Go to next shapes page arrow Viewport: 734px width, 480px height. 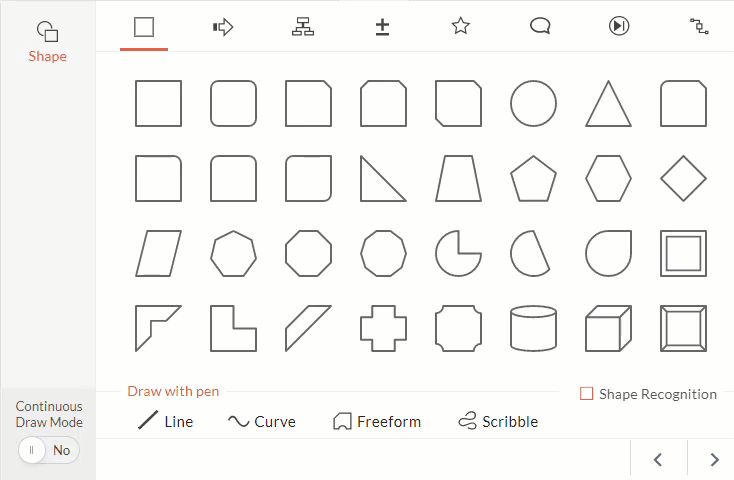(714, 459)
